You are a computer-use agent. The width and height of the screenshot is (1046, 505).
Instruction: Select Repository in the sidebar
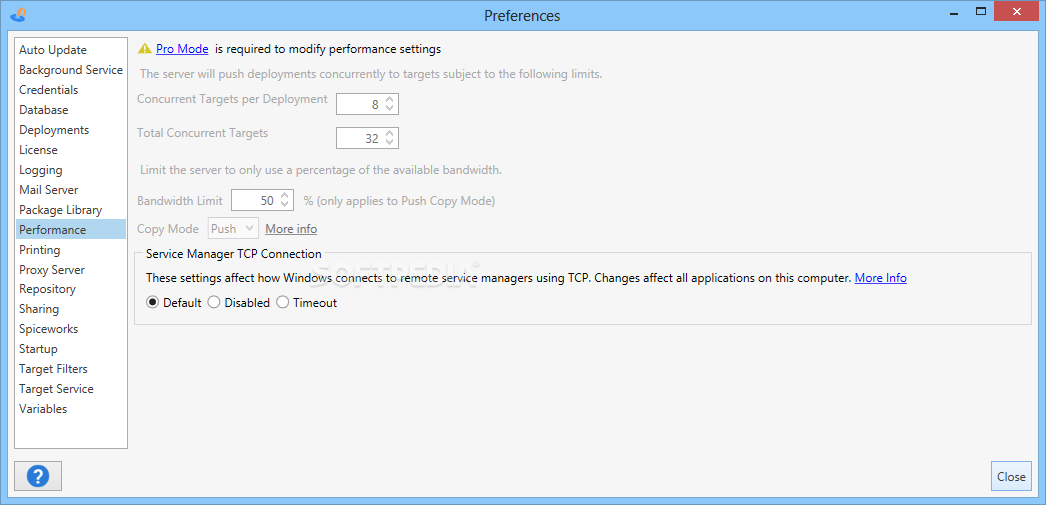(71, 289)
